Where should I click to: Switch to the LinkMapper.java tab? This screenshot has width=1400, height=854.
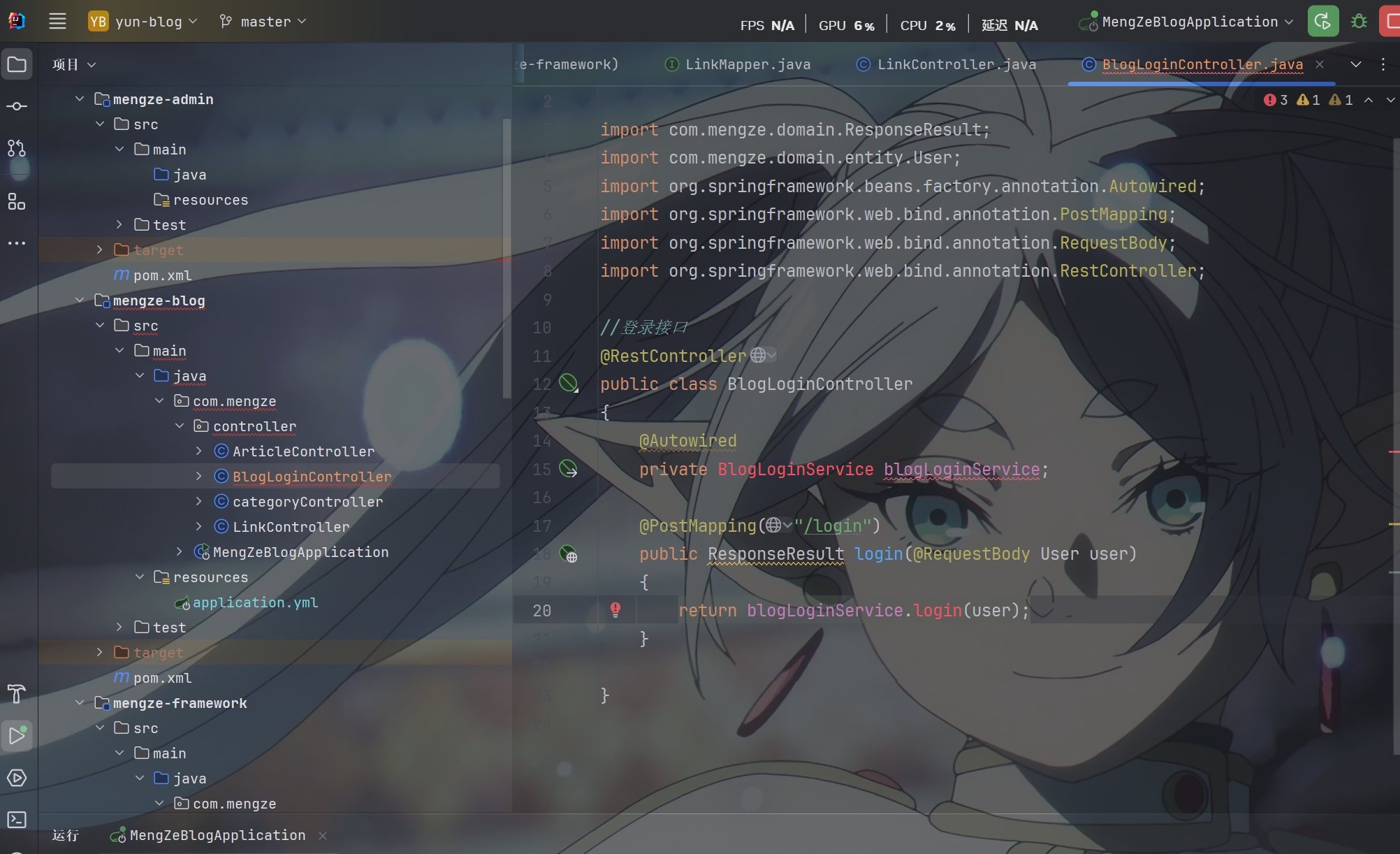[747, 64]
